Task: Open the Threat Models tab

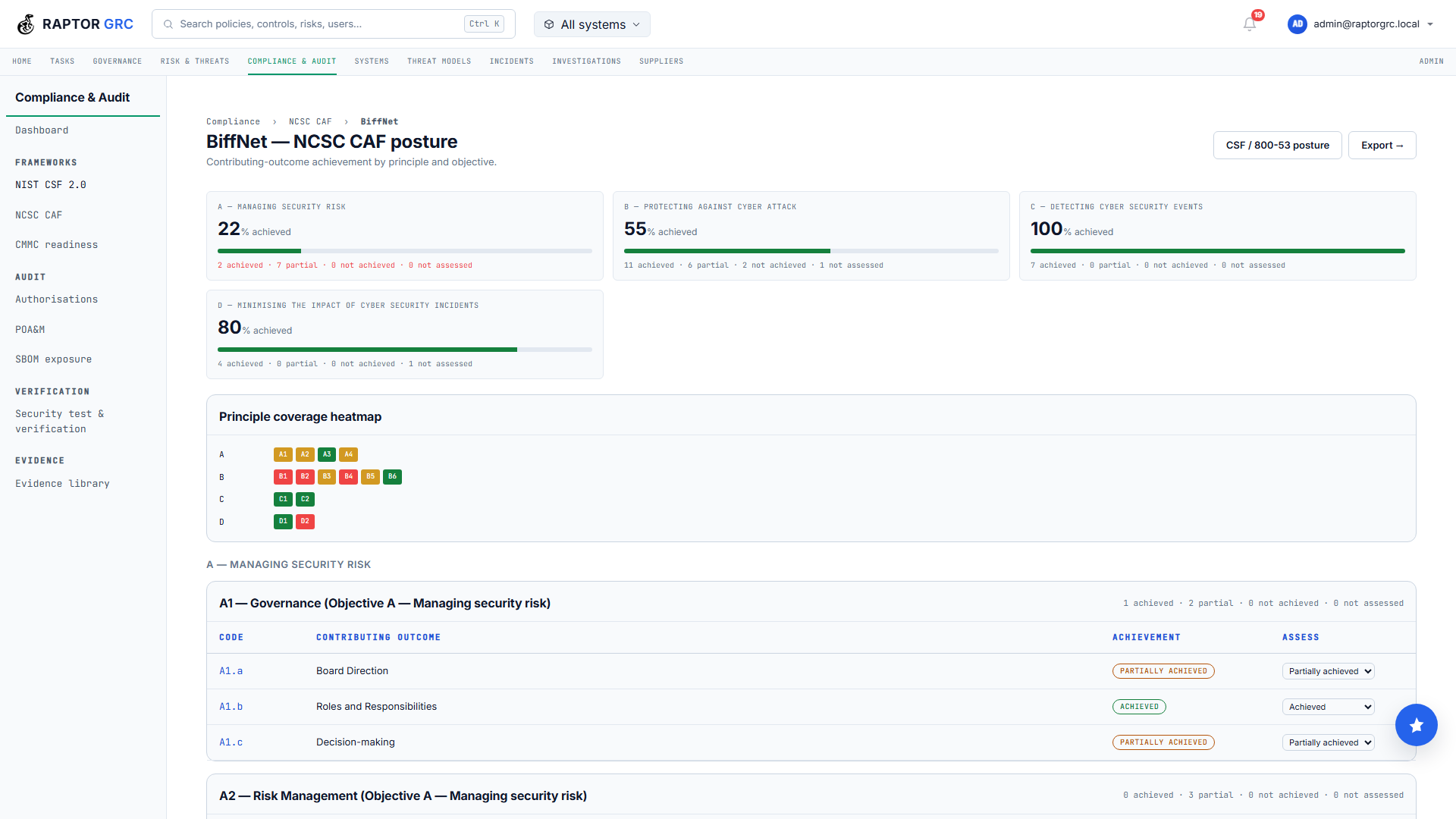Action: [439, 61]
